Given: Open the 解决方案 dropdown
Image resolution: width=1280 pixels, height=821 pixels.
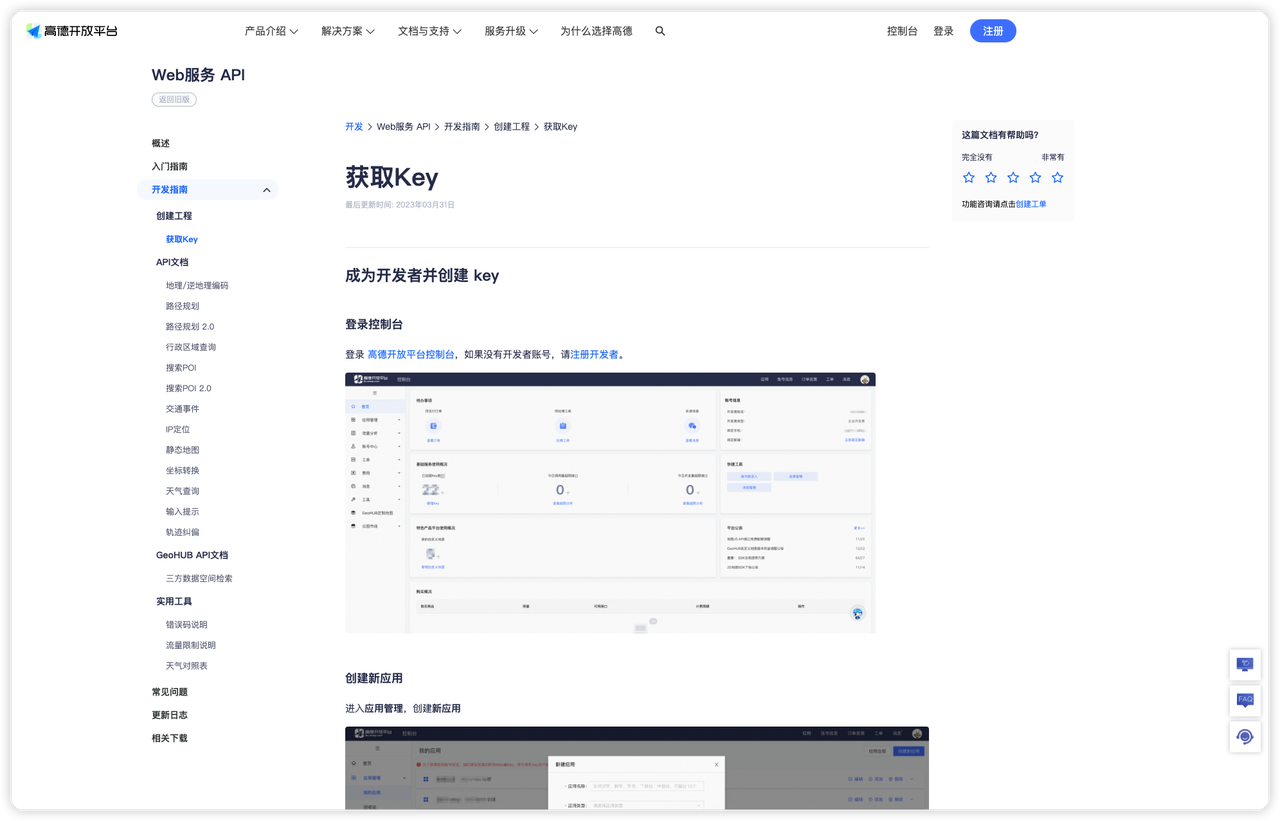Looking at the screenshot, I should 348,31.
